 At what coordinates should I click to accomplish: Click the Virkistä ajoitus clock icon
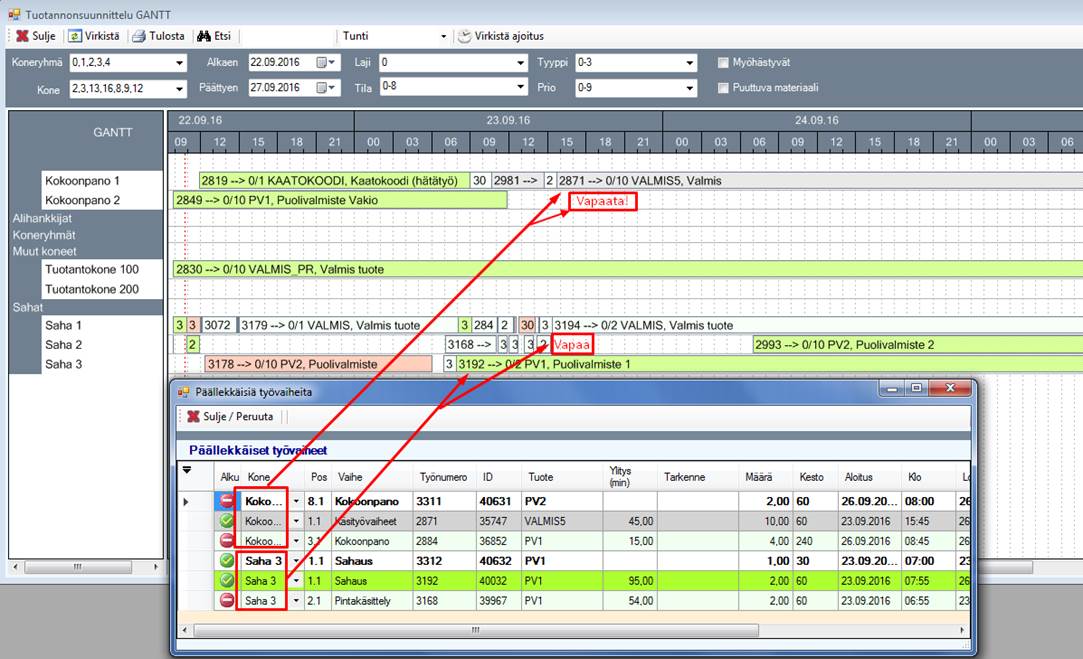[x=465, y=36]
